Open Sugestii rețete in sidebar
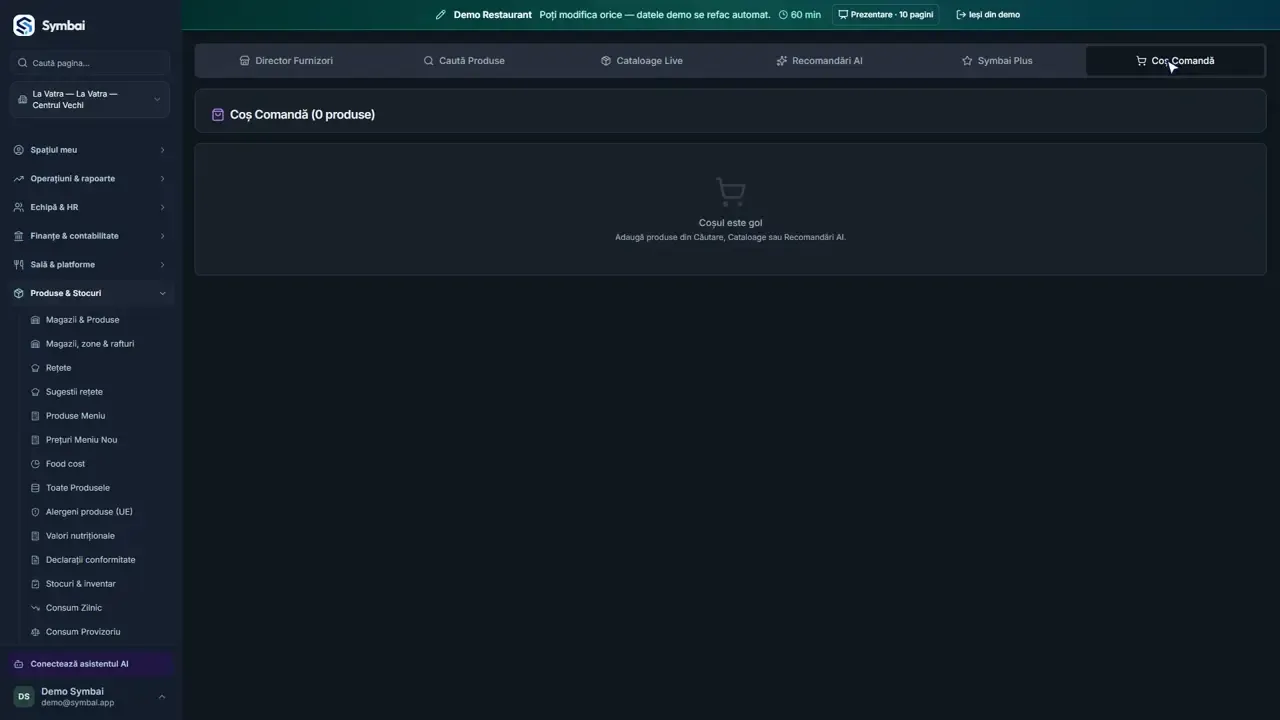Screen dimensions: 1280x720 [74, 392]
